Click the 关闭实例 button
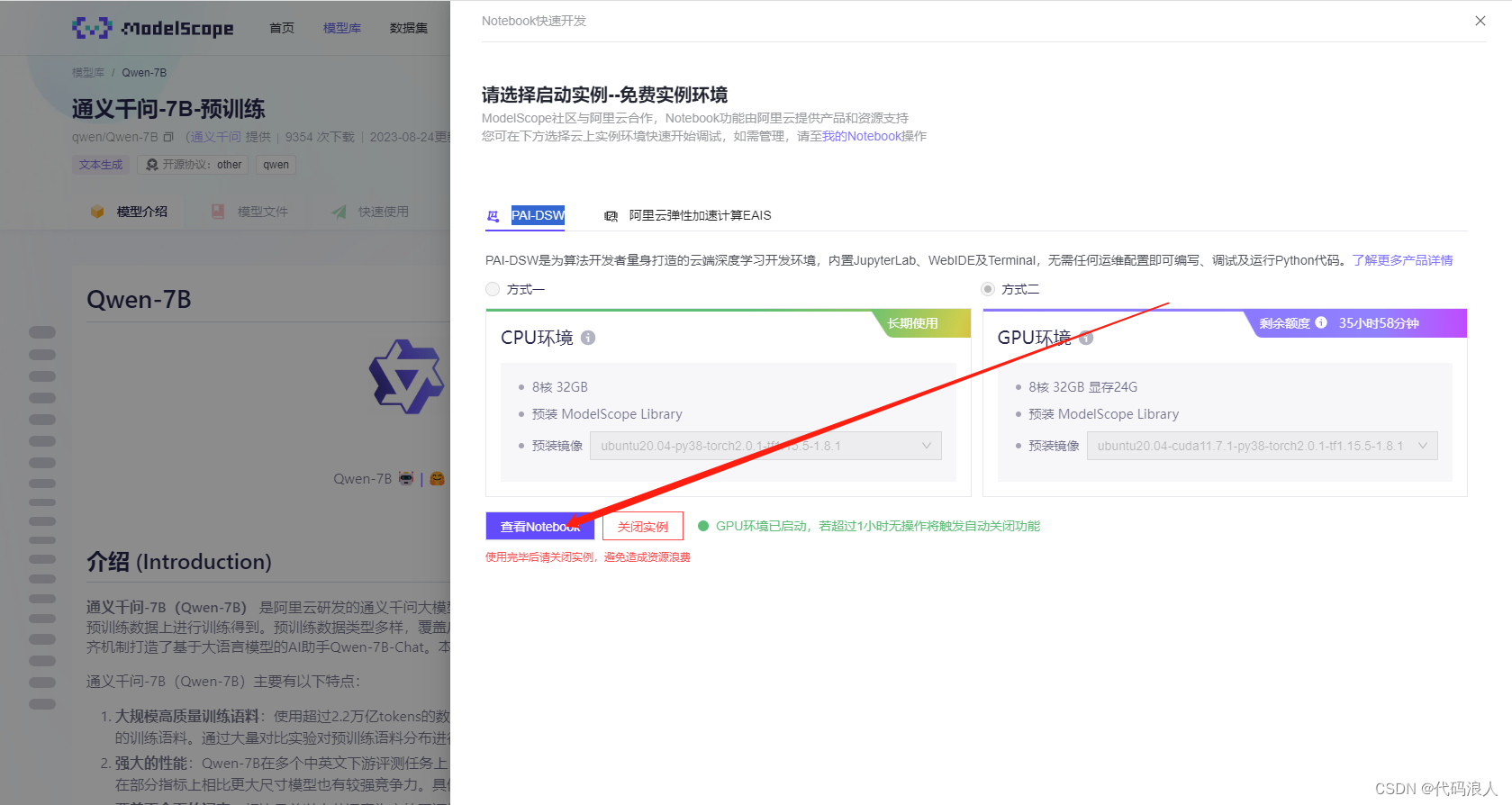This screenshot has height=805, width=1512. (x=643, y=526)
